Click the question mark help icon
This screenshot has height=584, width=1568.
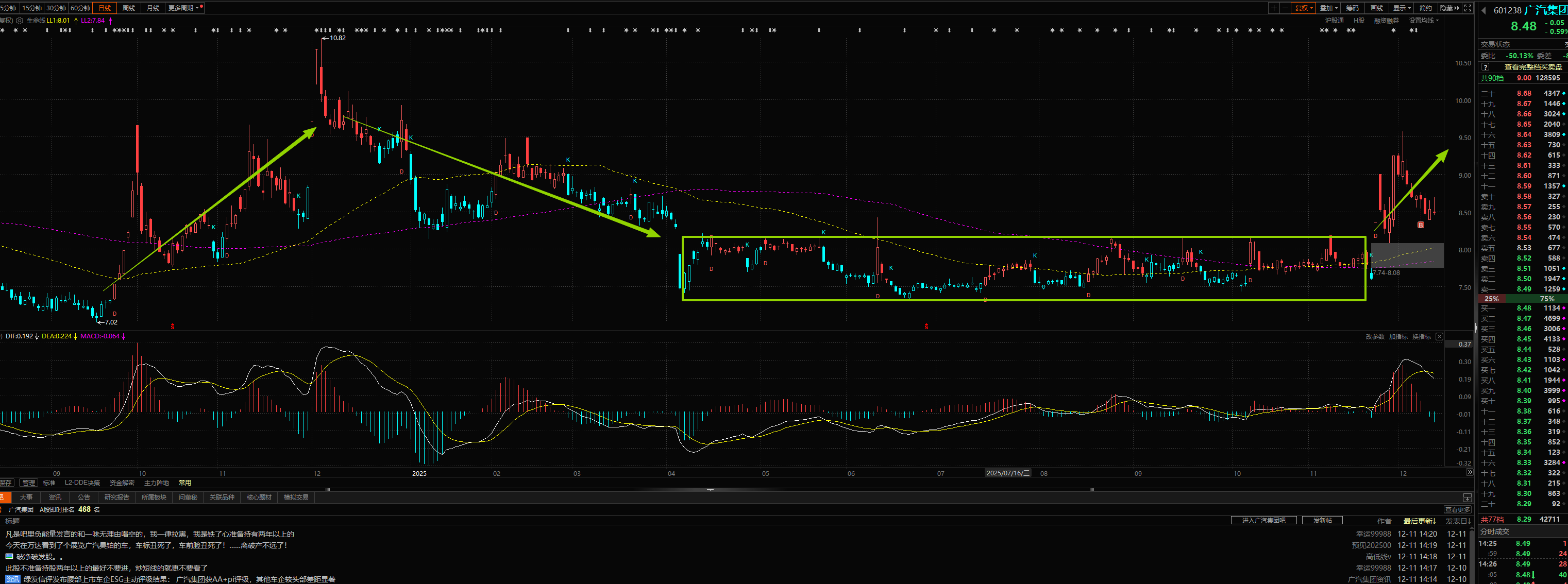point(1485,67)
